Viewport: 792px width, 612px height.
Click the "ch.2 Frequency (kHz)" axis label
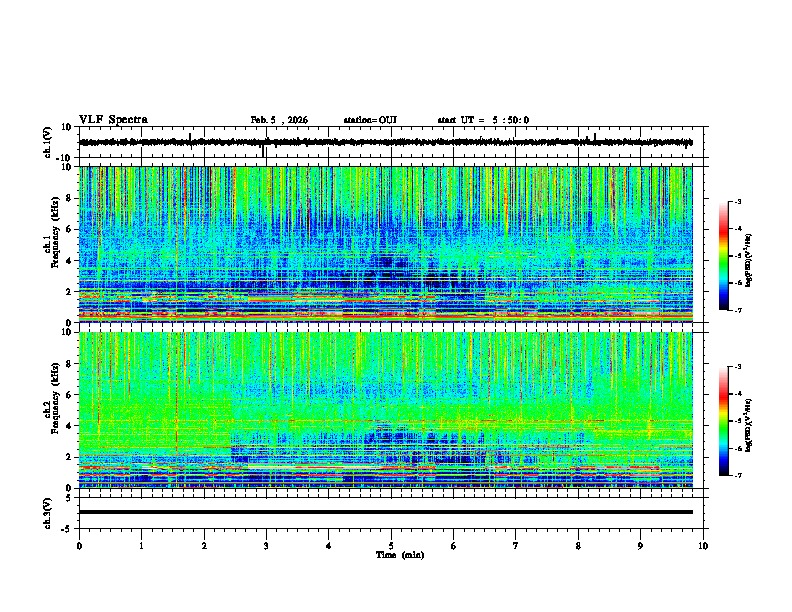click(x=52, y=398)
